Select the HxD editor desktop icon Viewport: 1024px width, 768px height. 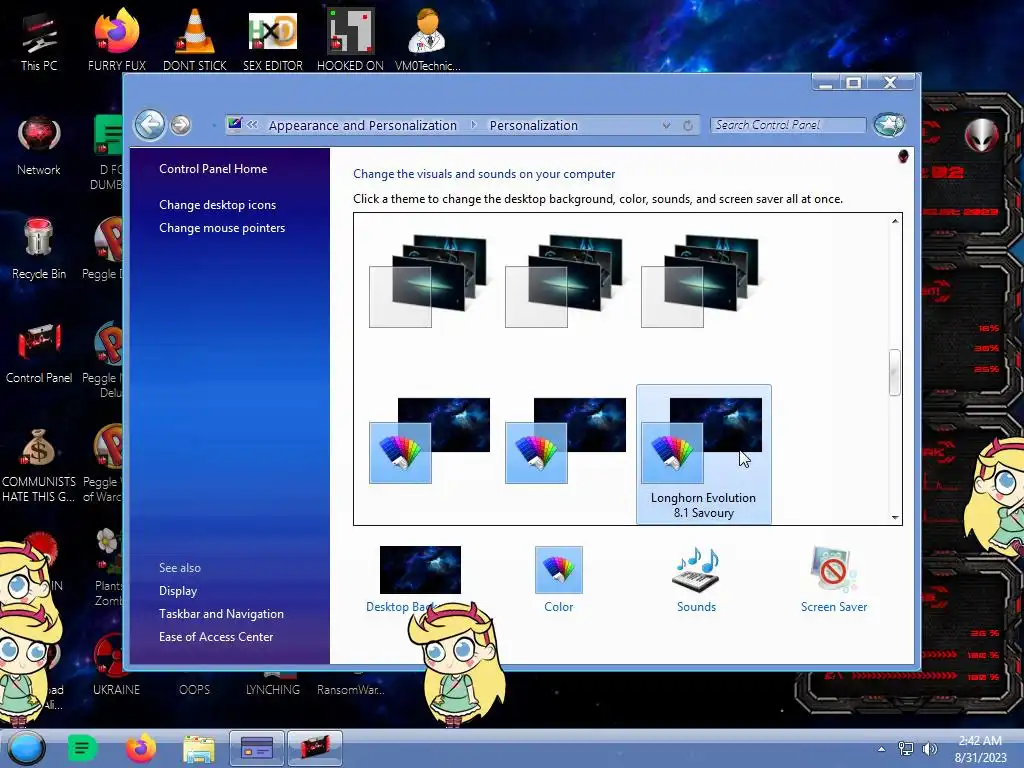(272, 40)
